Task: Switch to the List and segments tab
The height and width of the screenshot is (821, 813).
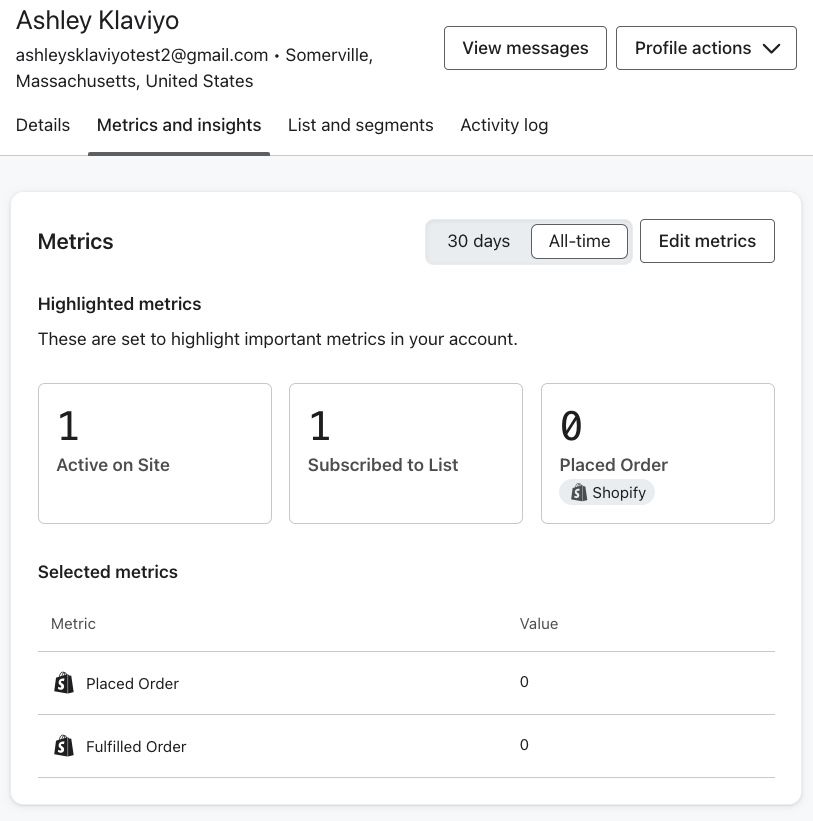Action: [x=360, y=125]
